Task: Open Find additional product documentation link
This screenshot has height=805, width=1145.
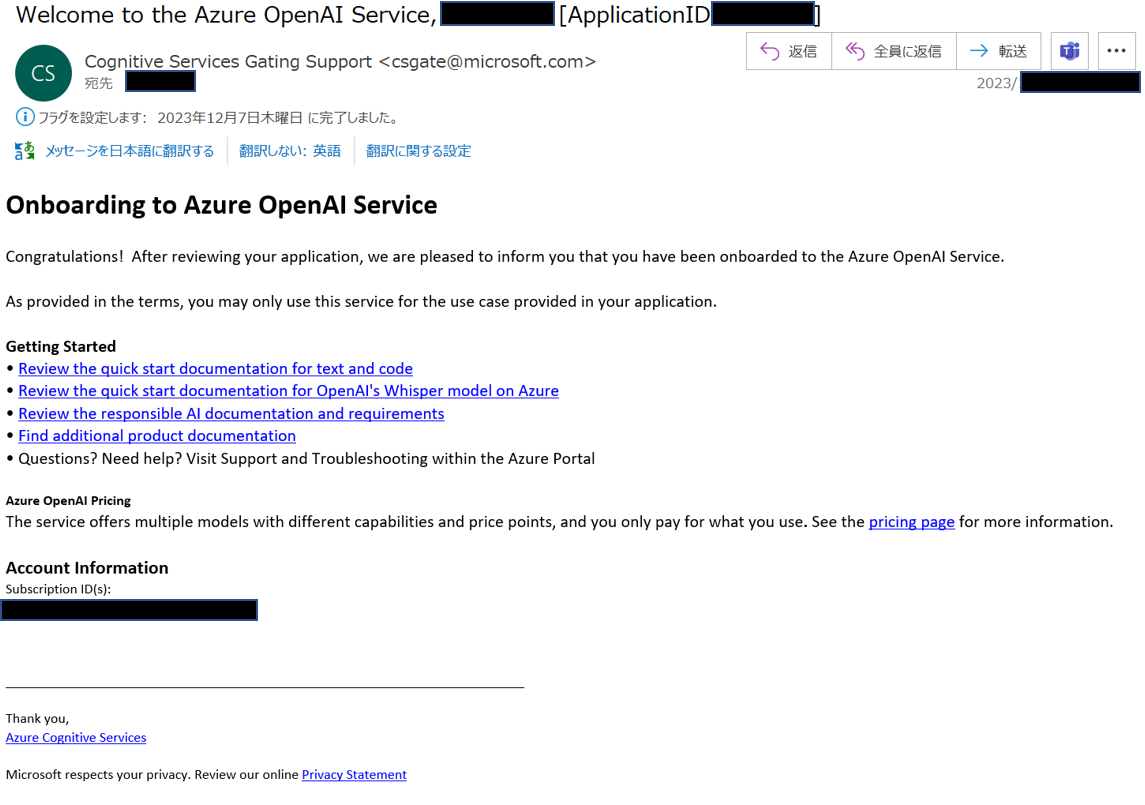Action: point(157,436)
